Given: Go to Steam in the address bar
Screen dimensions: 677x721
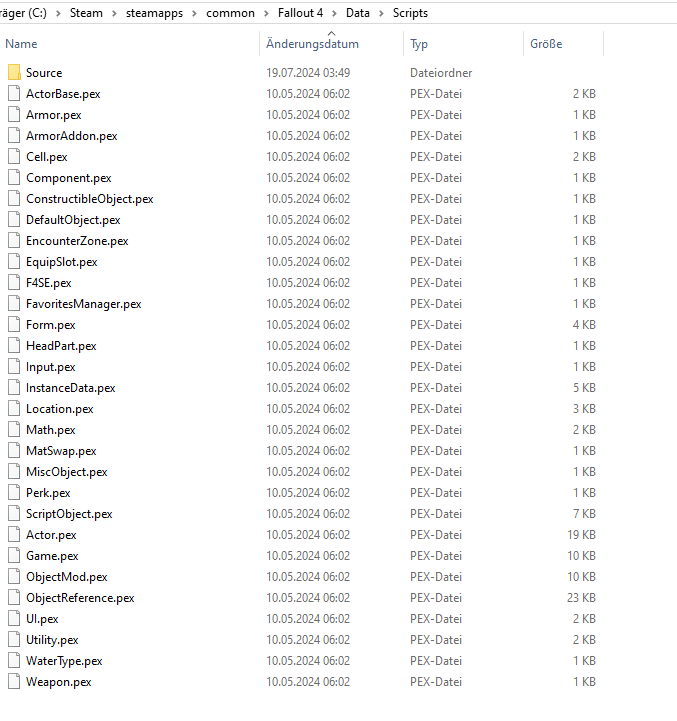Looking at the screenshot, I should [86, 13].
